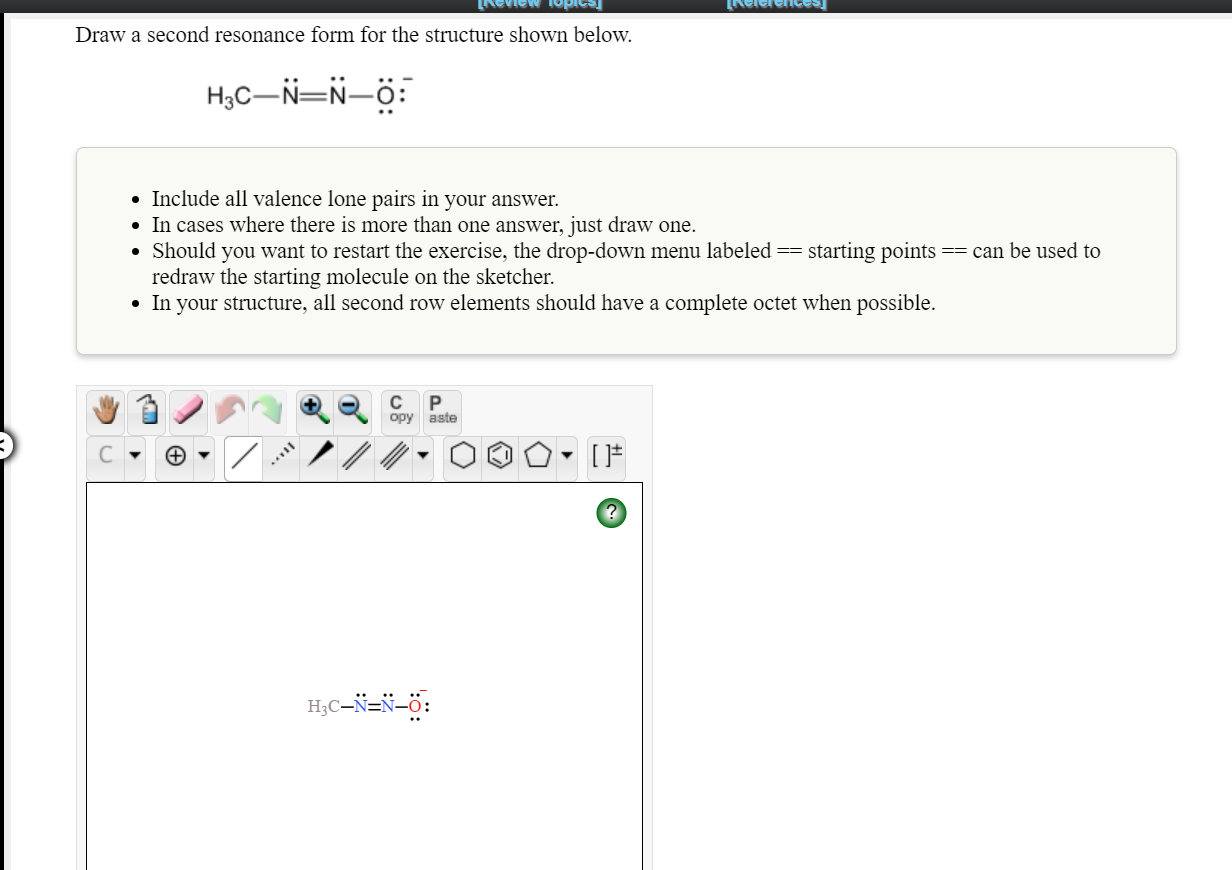Select the carbon element tool

coord(105,457)
